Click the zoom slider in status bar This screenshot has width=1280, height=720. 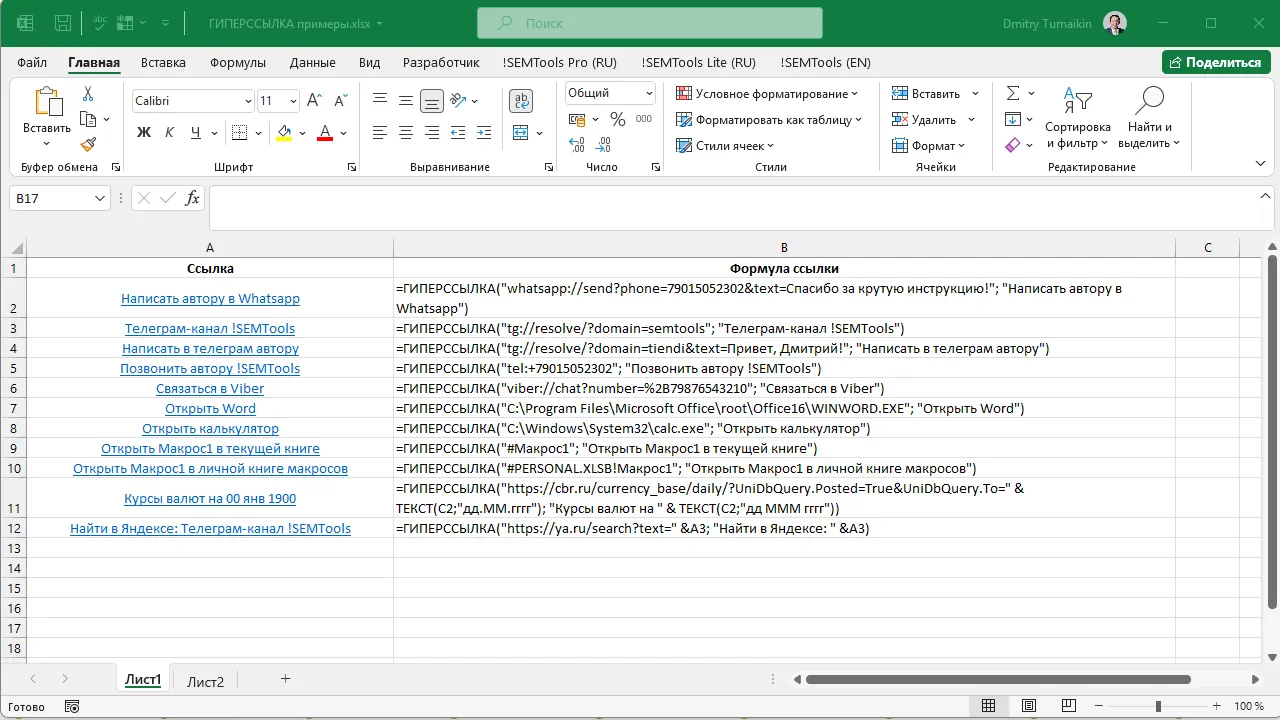click(1158, 706)
